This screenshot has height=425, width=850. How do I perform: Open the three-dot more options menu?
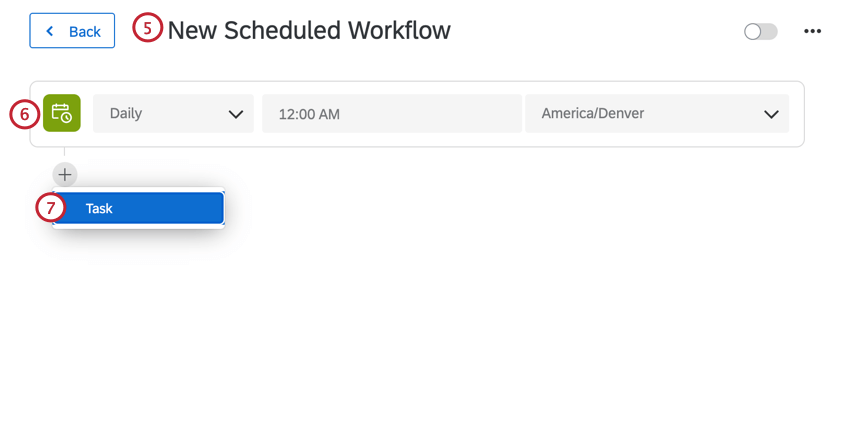(812, 31)
